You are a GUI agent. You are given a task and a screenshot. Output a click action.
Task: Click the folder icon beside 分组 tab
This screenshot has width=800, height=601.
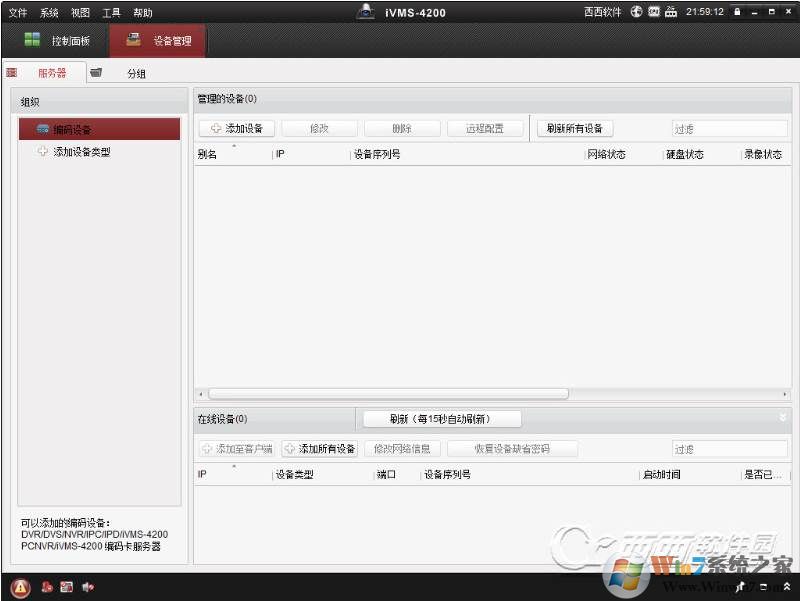coord(96,73)
